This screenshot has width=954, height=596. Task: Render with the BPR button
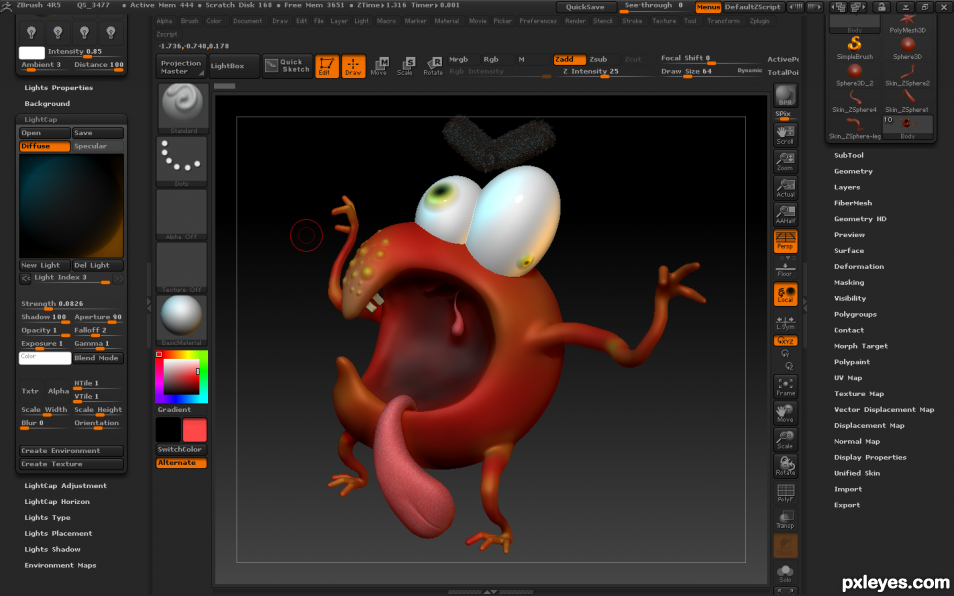pos(785,95)
